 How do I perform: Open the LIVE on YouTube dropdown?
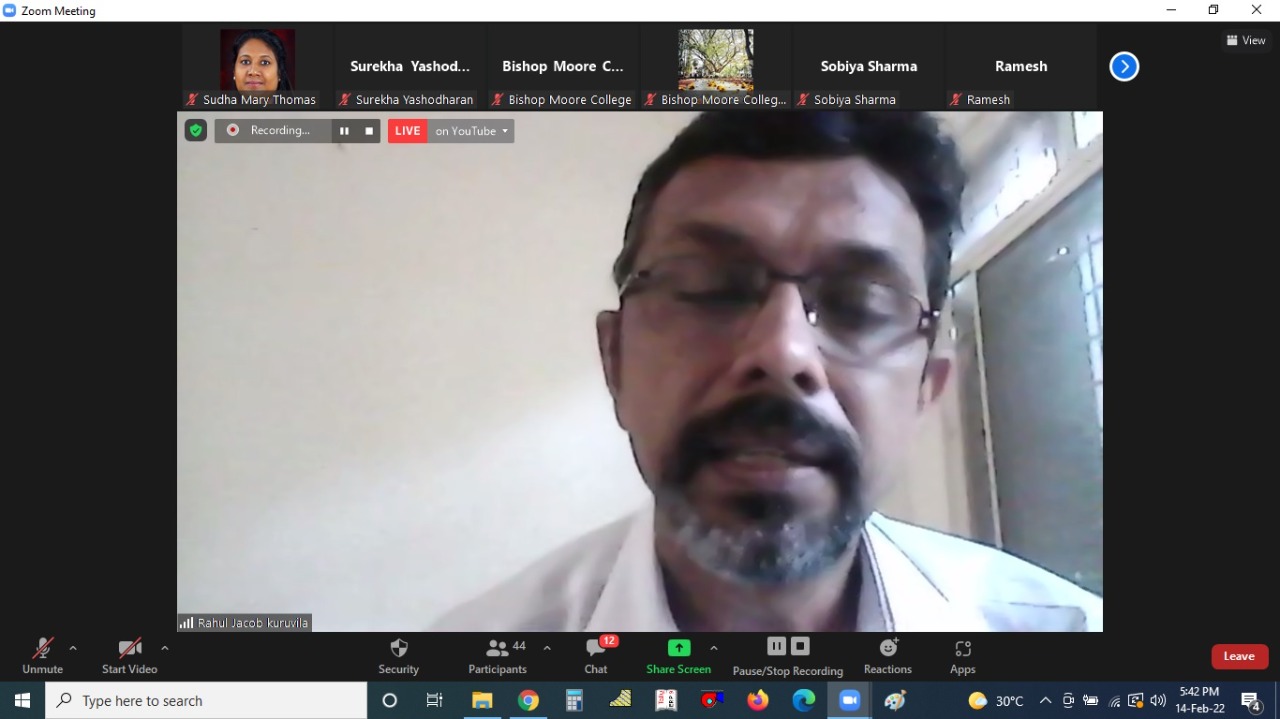471,131
